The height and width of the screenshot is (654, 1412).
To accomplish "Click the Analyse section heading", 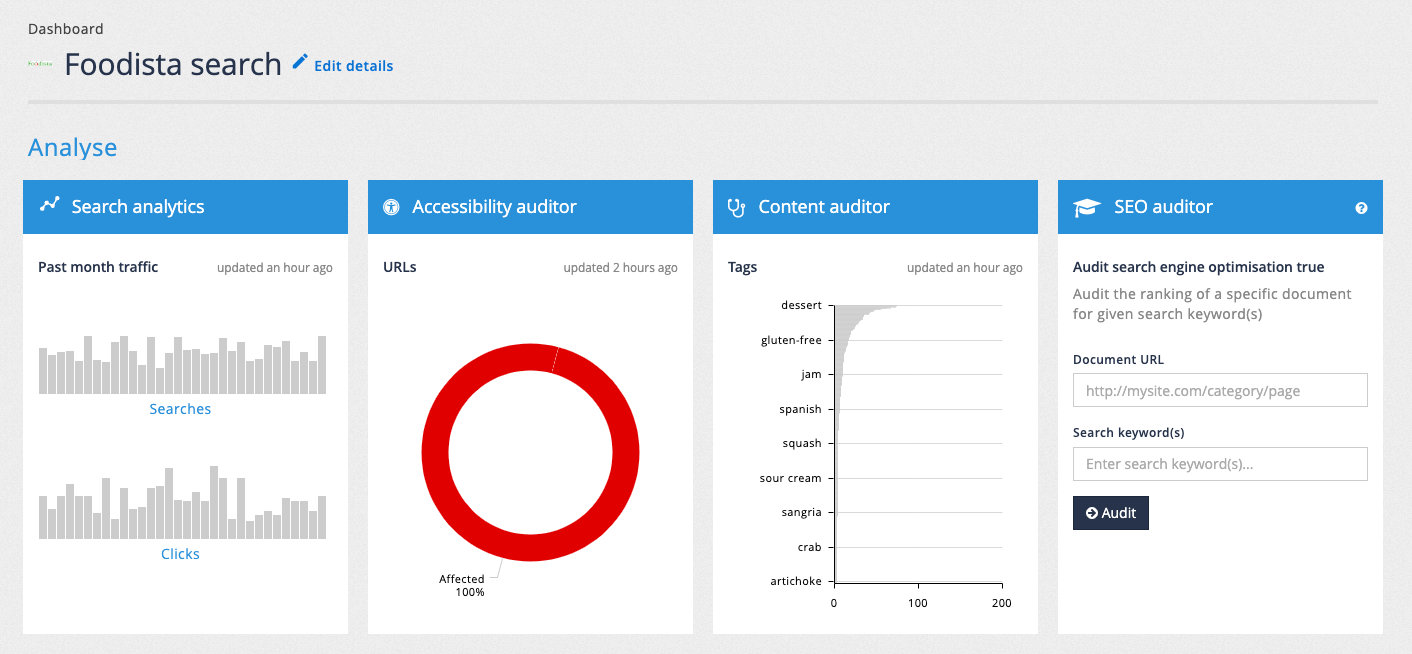I will [72, 146].
